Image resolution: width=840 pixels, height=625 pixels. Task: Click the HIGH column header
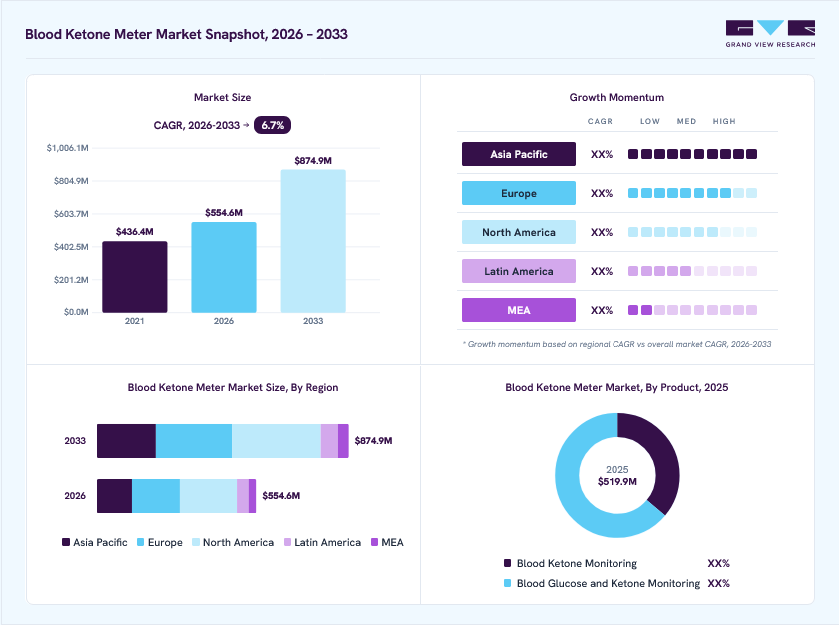(724, 122)
